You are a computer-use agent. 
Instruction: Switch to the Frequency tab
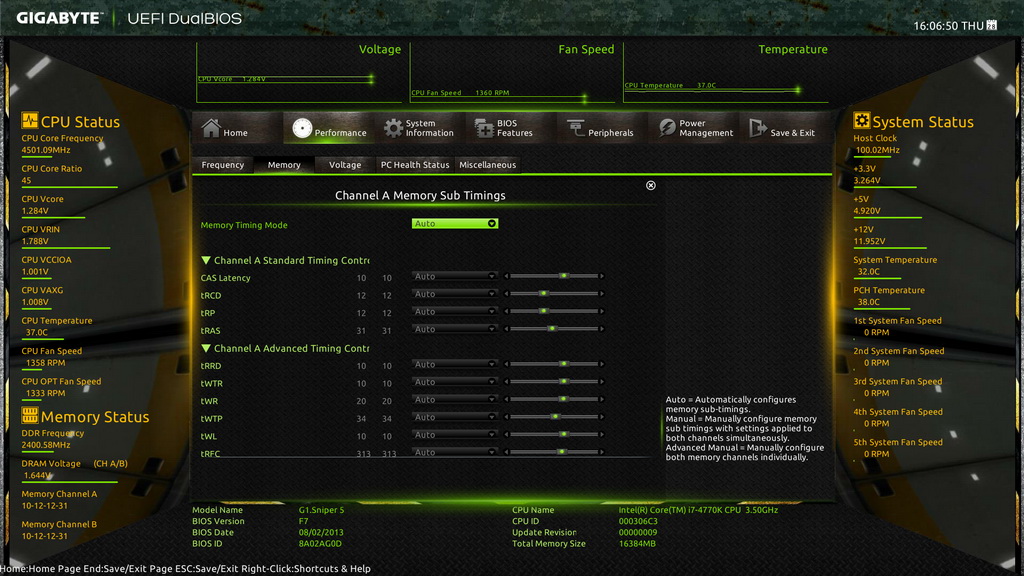click(222, 165)
